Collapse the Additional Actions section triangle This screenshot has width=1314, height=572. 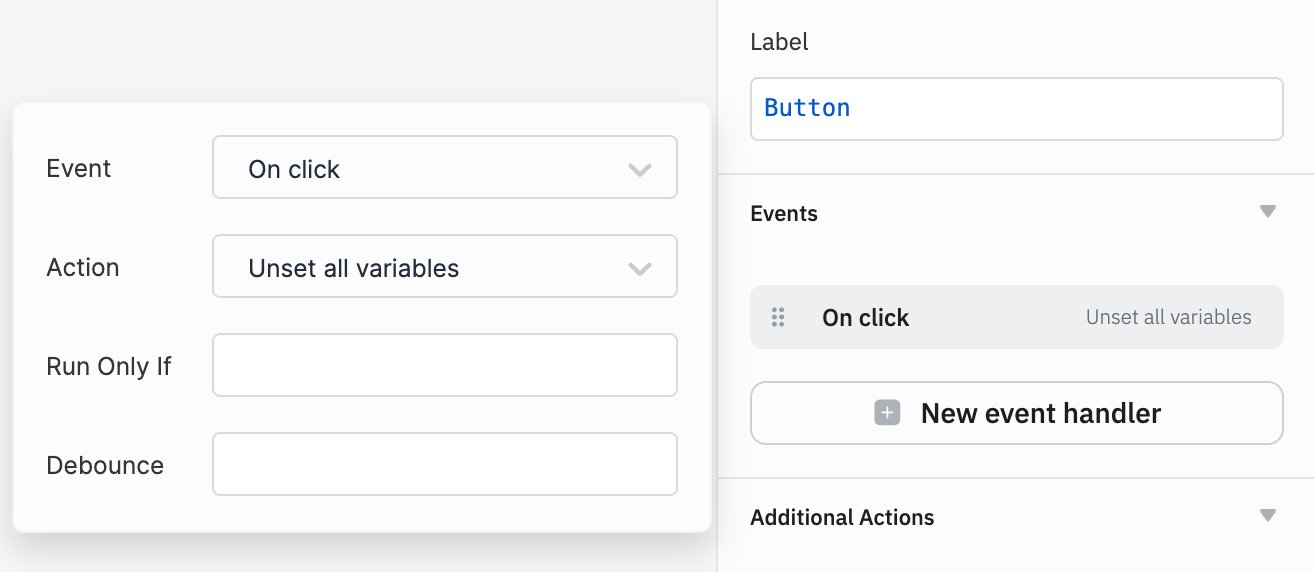[x=1268, y=516]
